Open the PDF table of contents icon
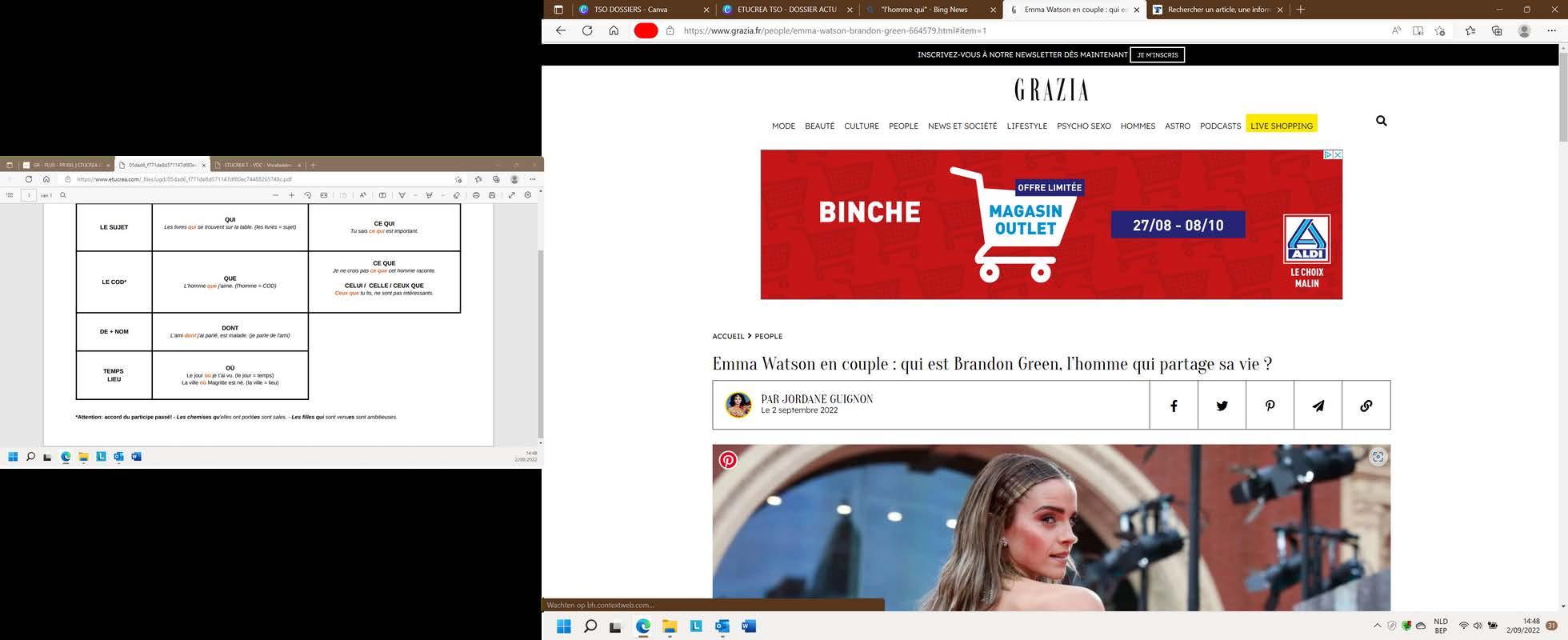Screen dimensions: 1568x640 tap(10, 195)
